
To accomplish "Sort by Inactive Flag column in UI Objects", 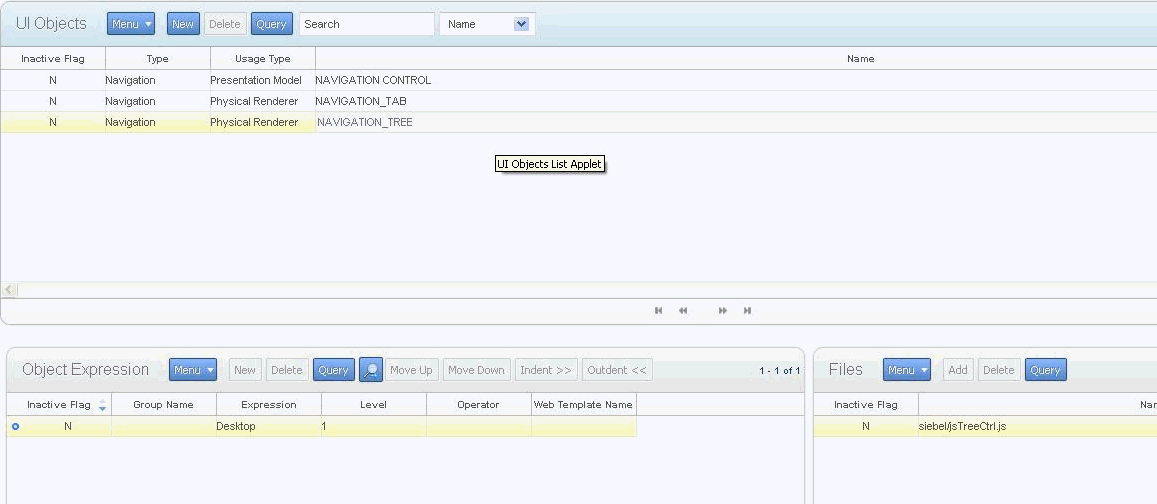I will (x=52, y=58).
